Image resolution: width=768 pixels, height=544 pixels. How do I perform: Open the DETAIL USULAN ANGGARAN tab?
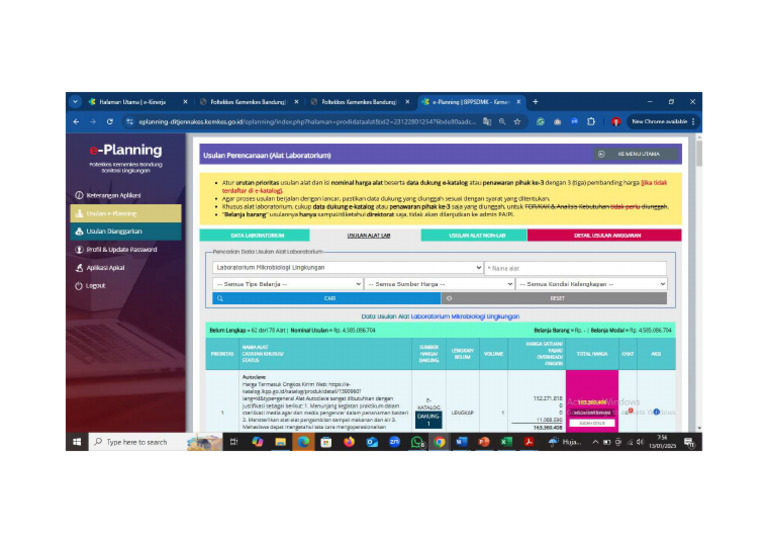(604, 236)
